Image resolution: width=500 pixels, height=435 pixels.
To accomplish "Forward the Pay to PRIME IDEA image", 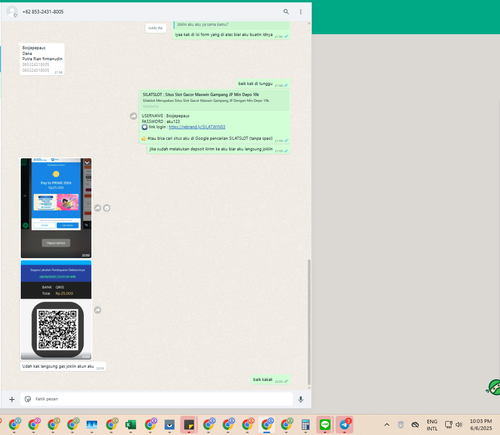I will (98, 208).
